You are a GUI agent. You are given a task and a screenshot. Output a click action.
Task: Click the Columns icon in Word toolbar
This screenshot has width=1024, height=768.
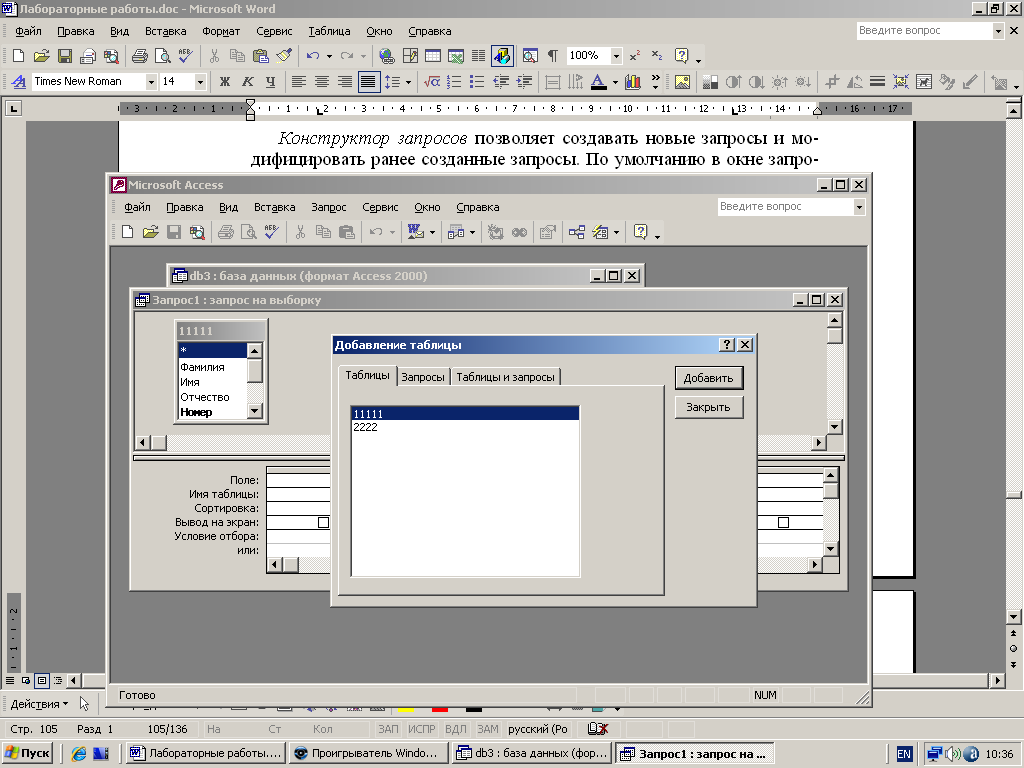(x=479, y=56)
